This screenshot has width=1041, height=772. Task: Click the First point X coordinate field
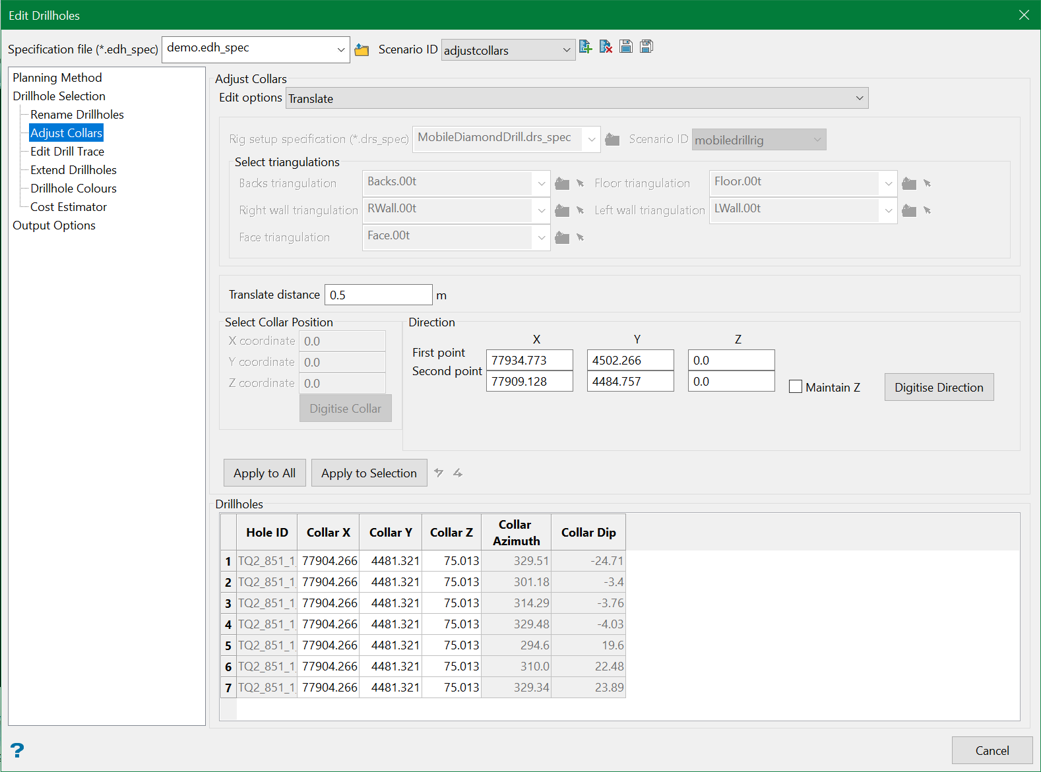click(529, 360)
